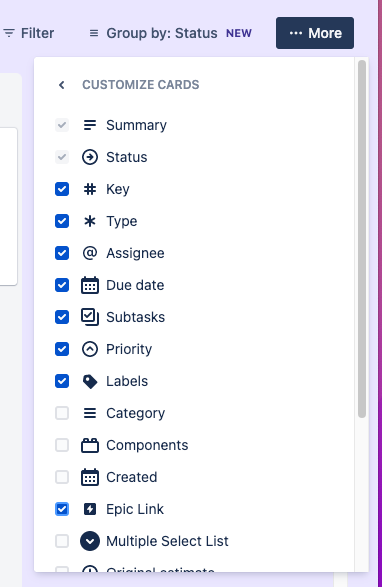Click the Priority chevron-circle icon
382x587 pixels.
[90, 349]
